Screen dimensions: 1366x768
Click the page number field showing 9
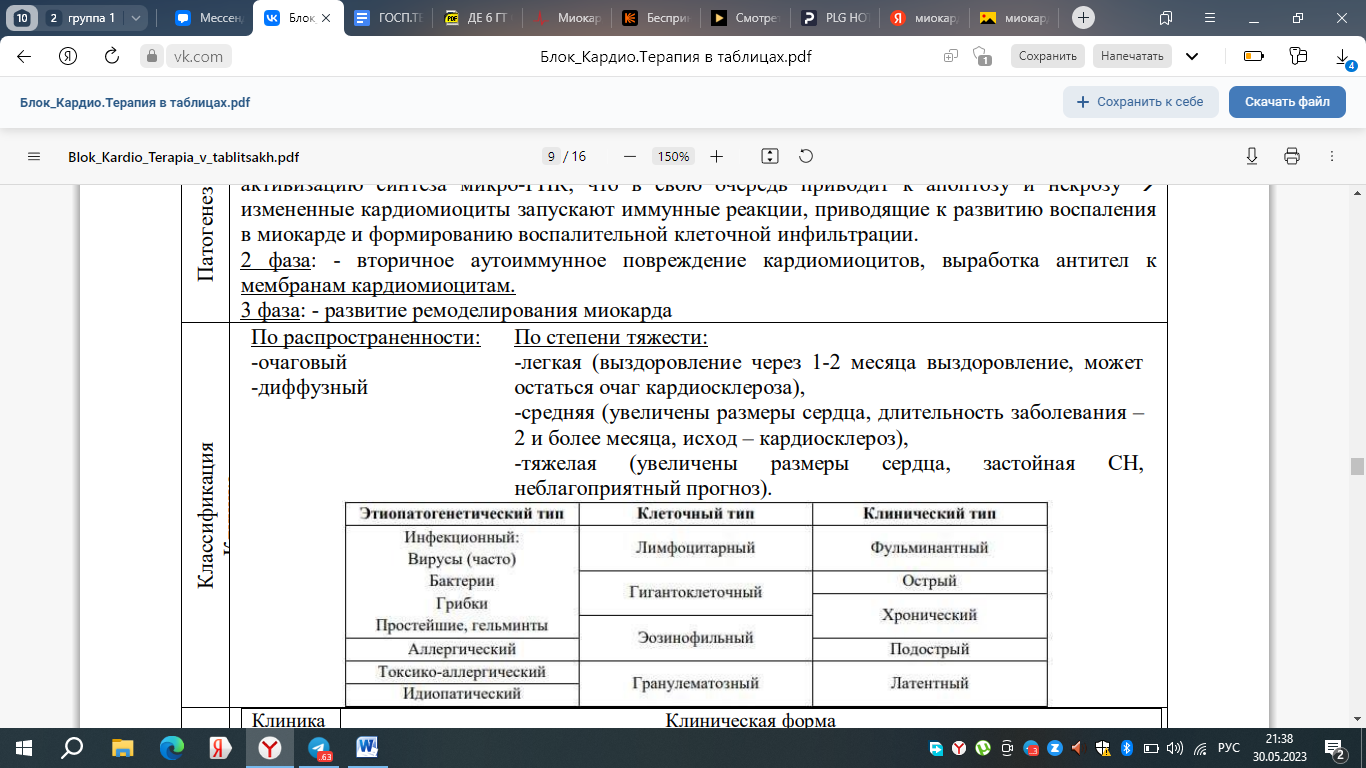pos(551,157)
